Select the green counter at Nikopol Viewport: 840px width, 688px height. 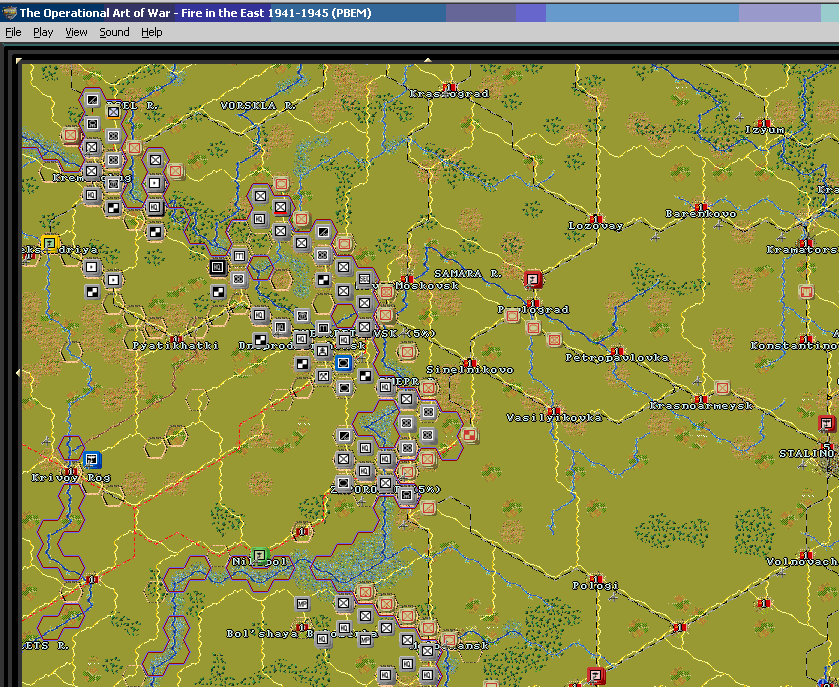click(260, 556)
